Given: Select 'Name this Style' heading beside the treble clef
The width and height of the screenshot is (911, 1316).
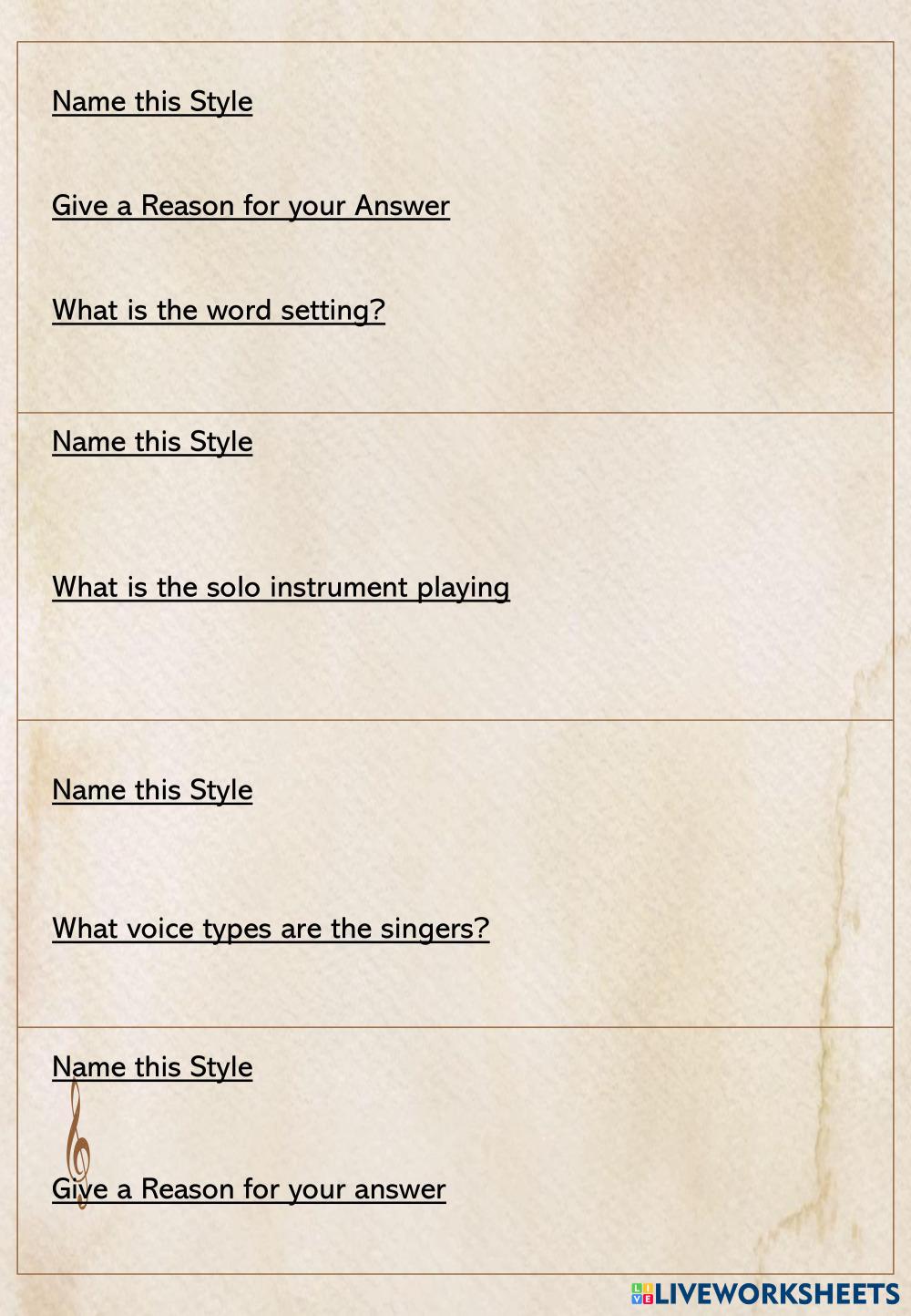Looking at the screenshot, I should [x=152, y=1066].
